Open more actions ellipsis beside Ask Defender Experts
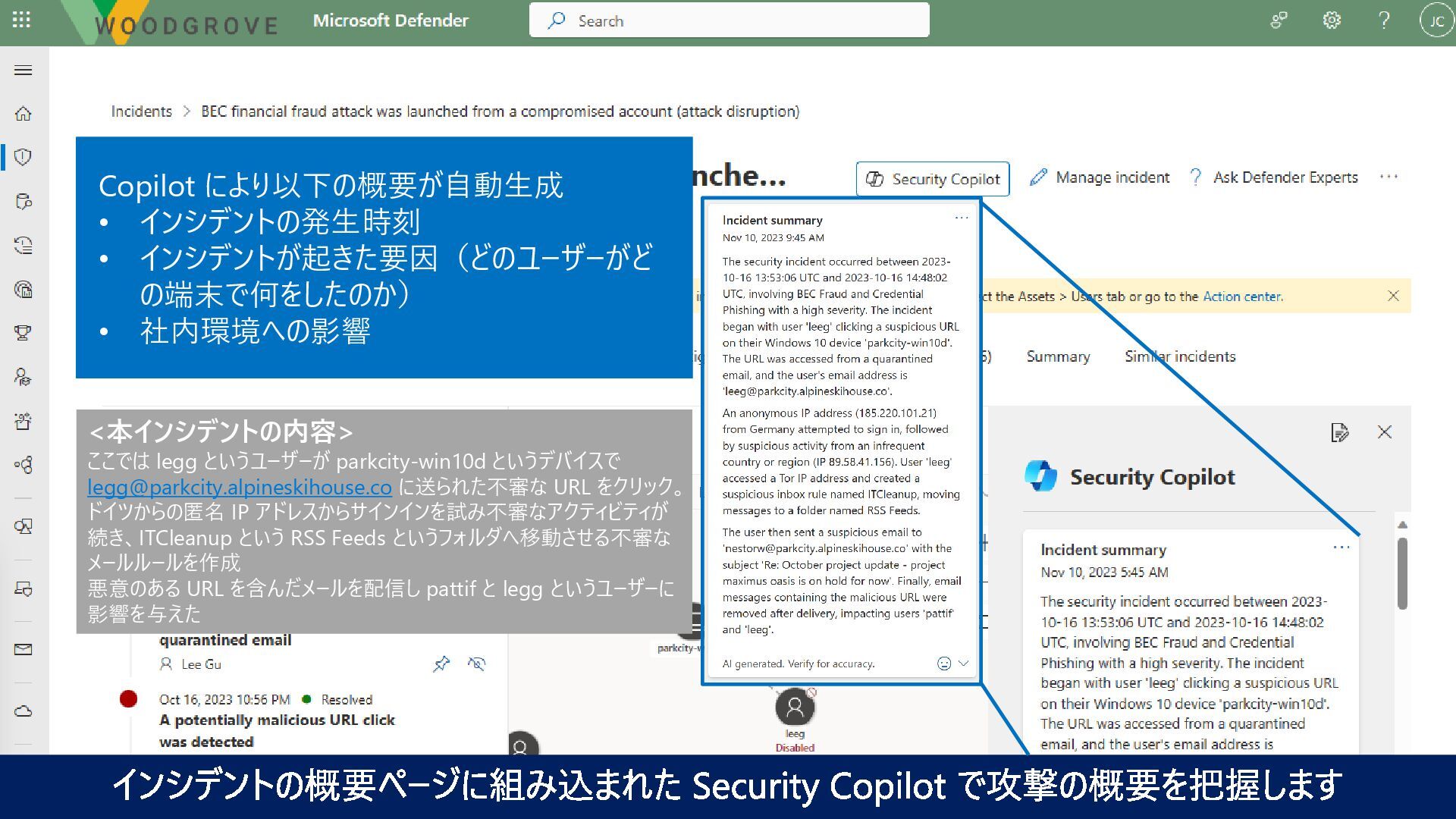The width and height of the screenshot is (1456, 819). (1389, 177)
